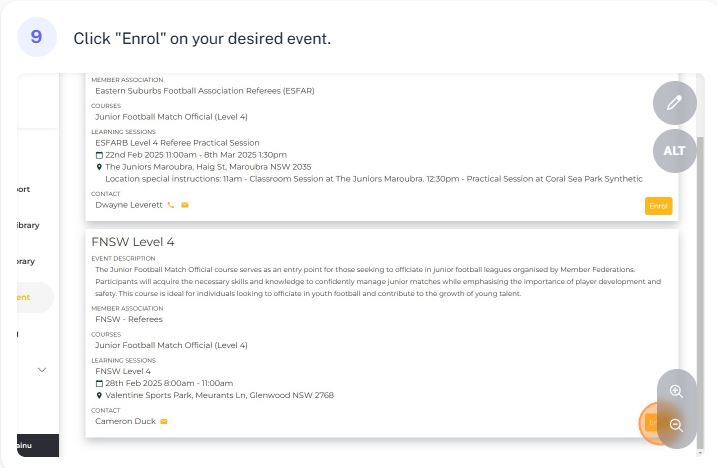Click the pencil edit icon button
The image size is (717, 468).
tap(674, 103)
